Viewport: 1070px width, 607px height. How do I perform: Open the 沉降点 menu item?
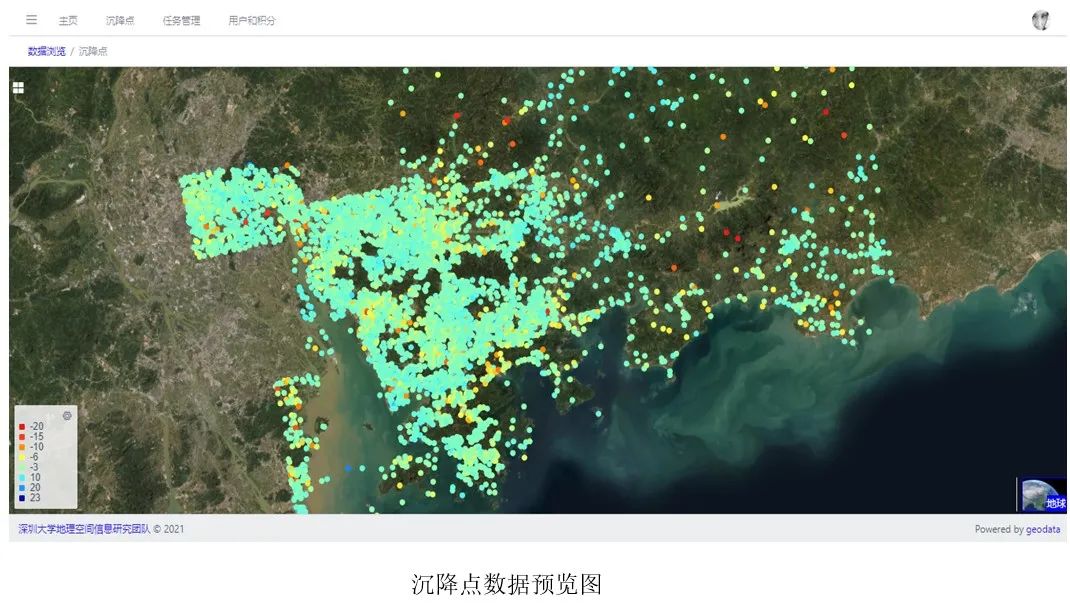coord(120,21)
